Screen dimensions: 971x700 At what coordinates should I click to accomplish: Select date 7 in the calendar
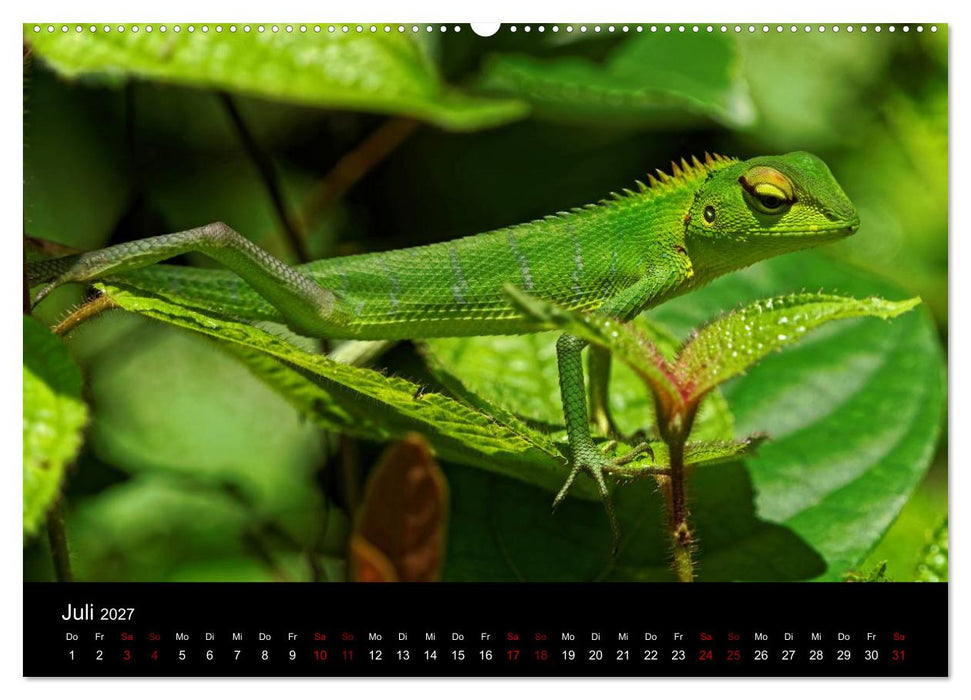(x=237, y=655)
